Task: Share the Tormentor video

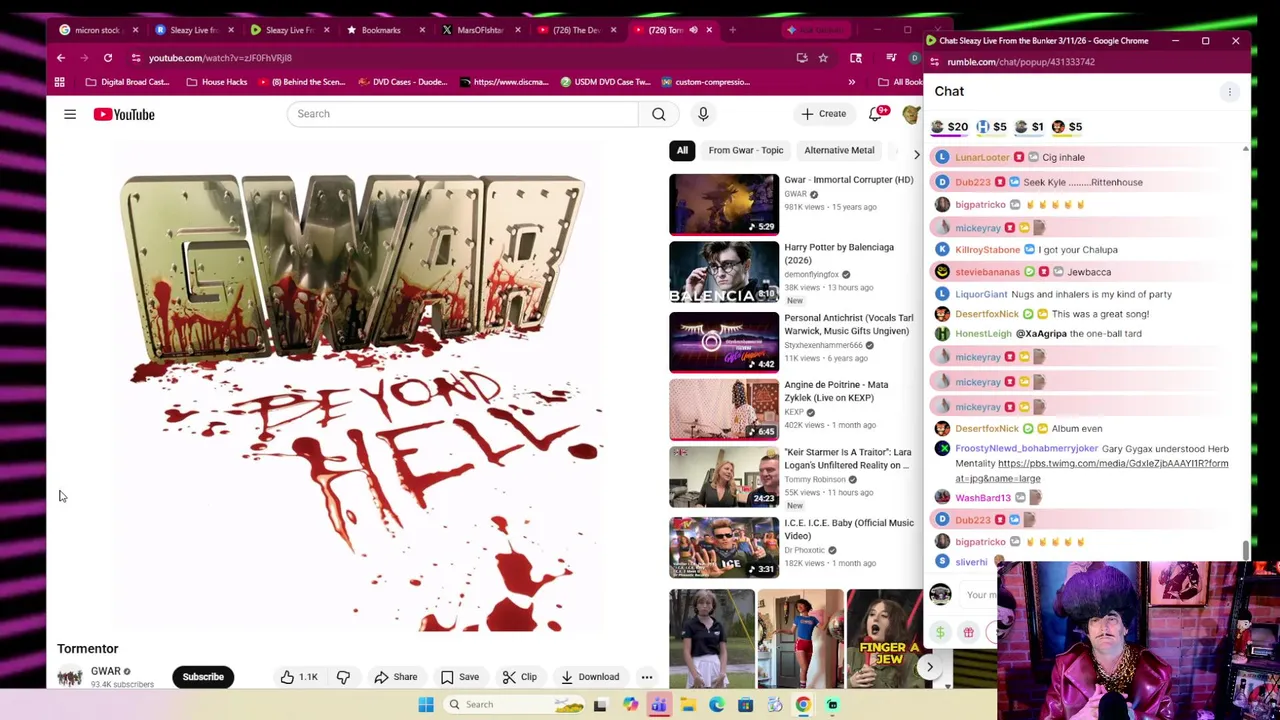Action: pyautogui.click(x=395, y=677)
